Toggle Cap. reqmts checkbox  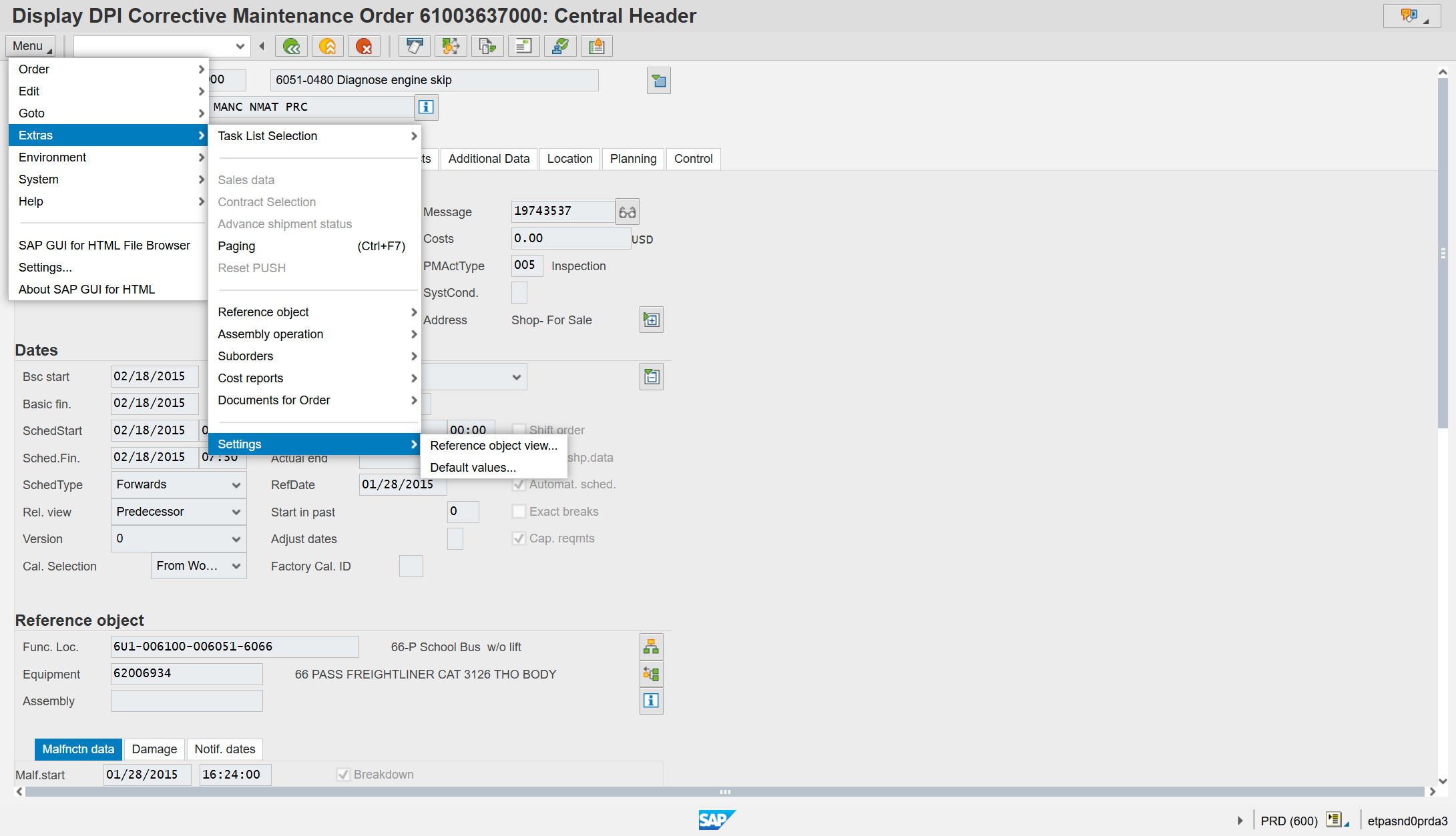pos(519,538)
